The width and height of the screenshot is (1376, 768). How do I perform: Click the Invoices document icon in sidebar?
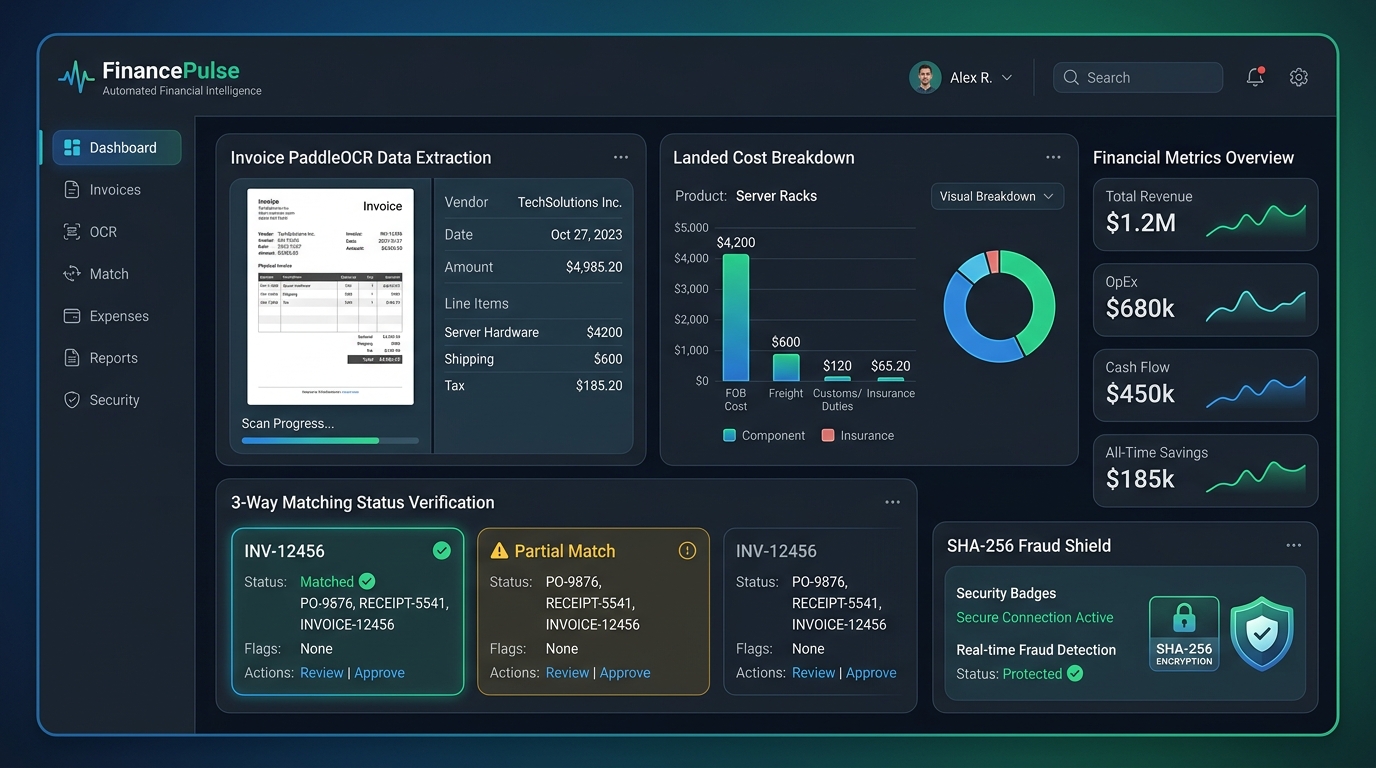(x=72, y=190)
